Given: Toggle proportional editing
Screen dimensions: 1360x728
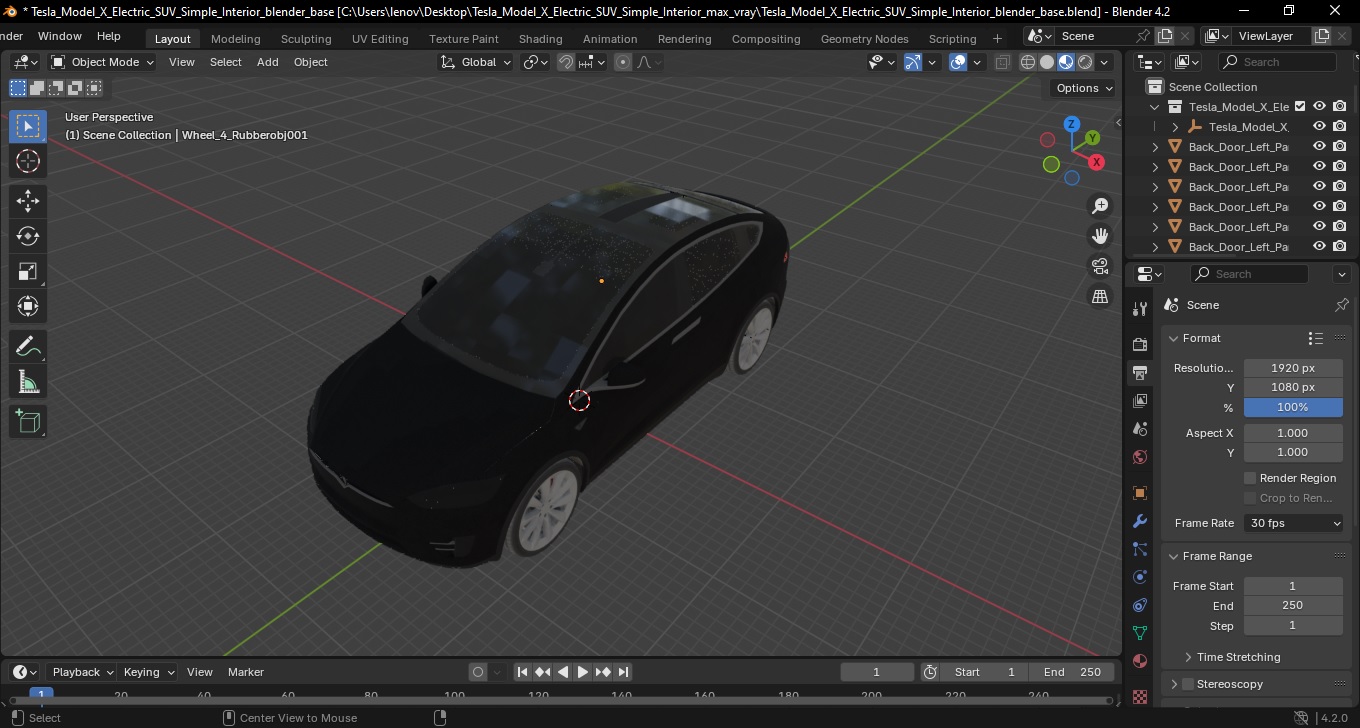Looking at the screenshot, I should [623, 62].
